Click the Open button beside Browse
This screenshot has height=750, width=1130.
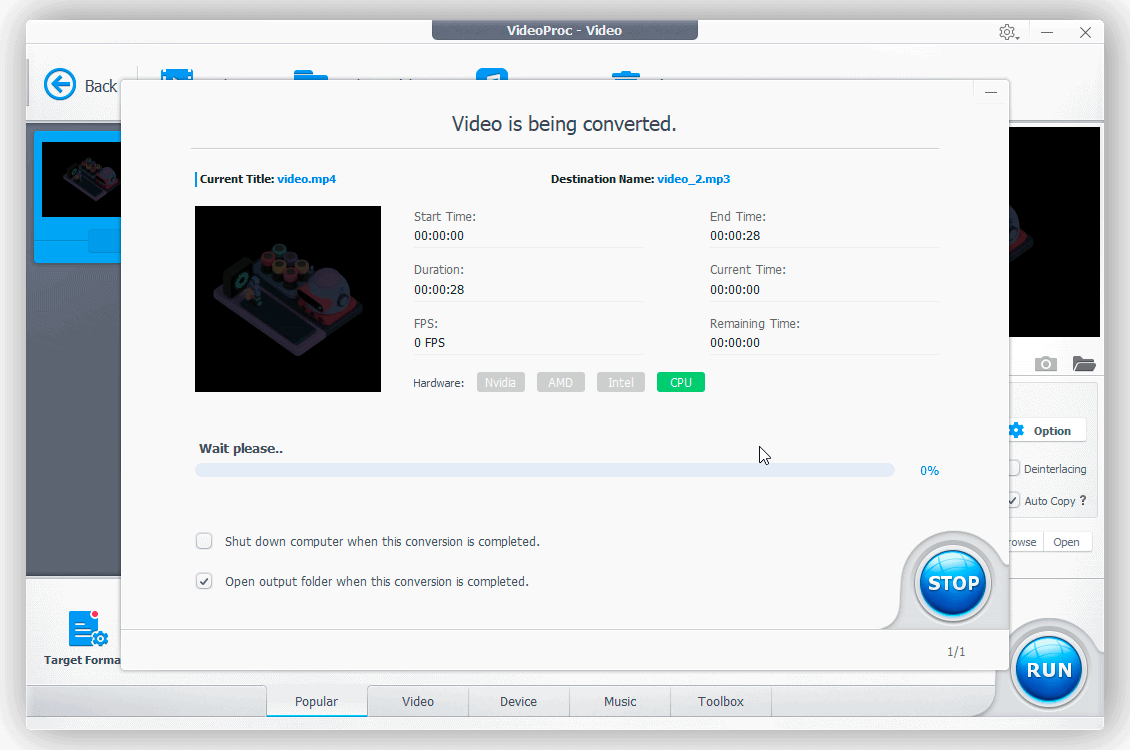1066,542
